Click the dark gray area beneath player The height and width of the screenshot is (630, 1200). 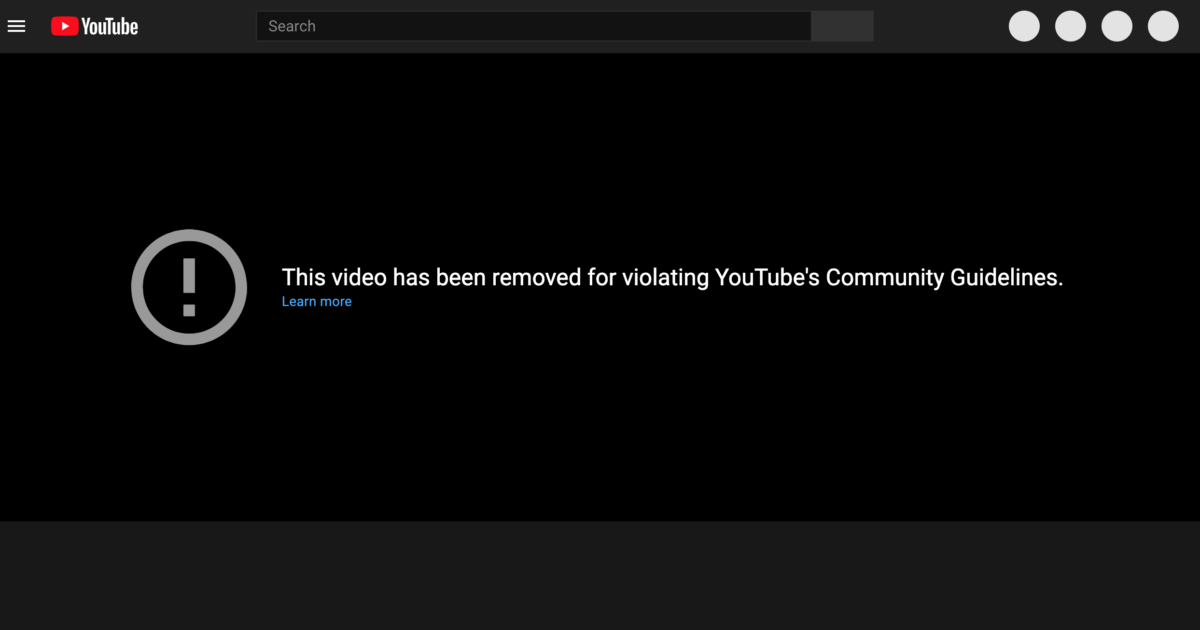(600, 575)
